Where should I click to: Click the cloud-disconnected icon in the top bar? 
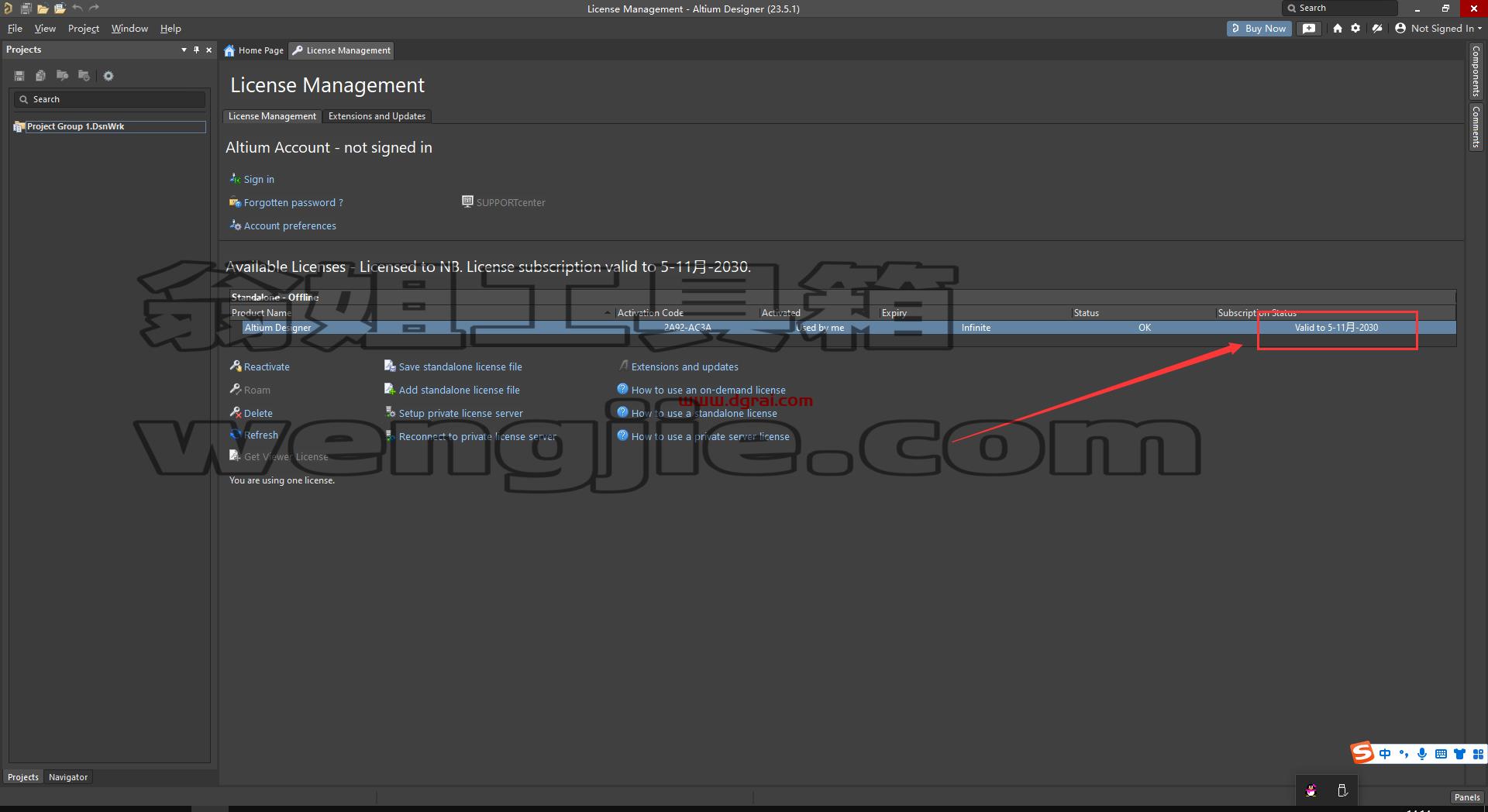1377,28
